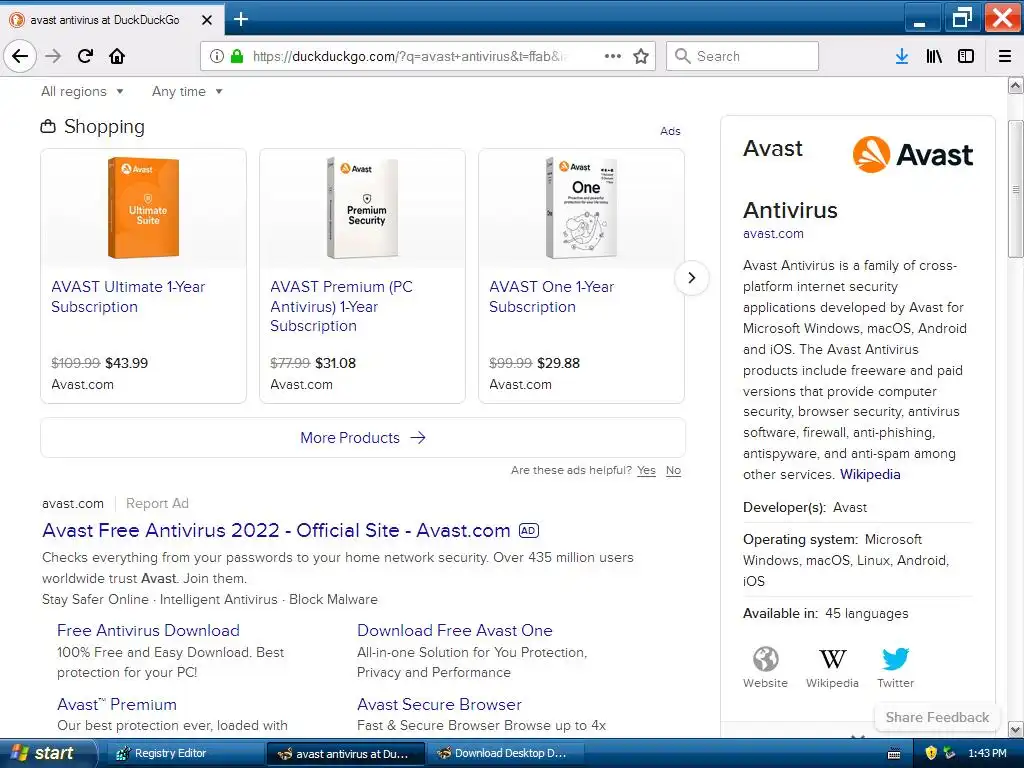Screen dimensions: 1024x768
Task: Toggle the browser sidebar view
Action: coord(966,56)
